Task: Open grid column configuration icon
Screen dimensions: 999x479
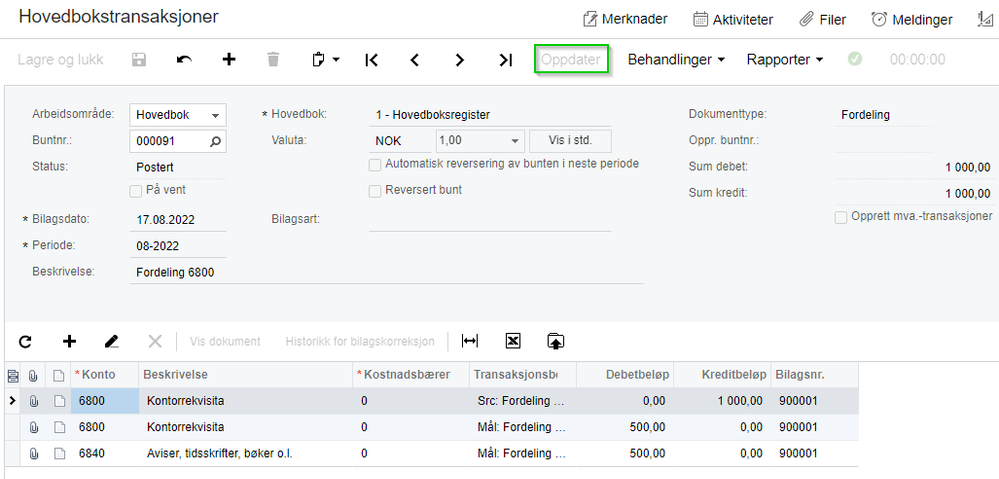Action: click(12, 376)
